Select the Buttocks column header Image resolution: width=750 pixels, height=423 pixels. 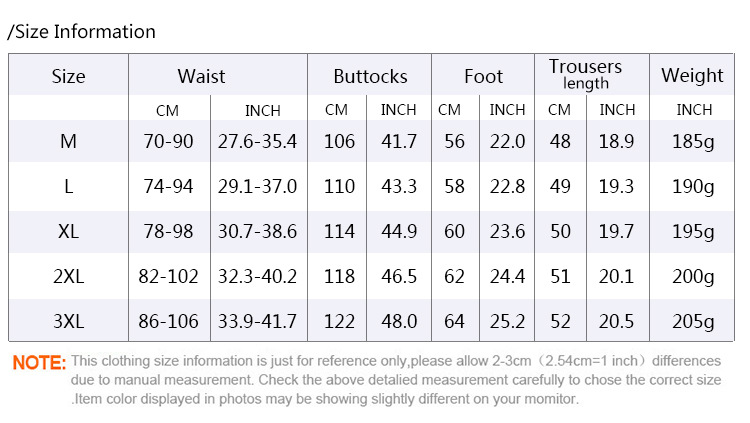tap(370, 76)
